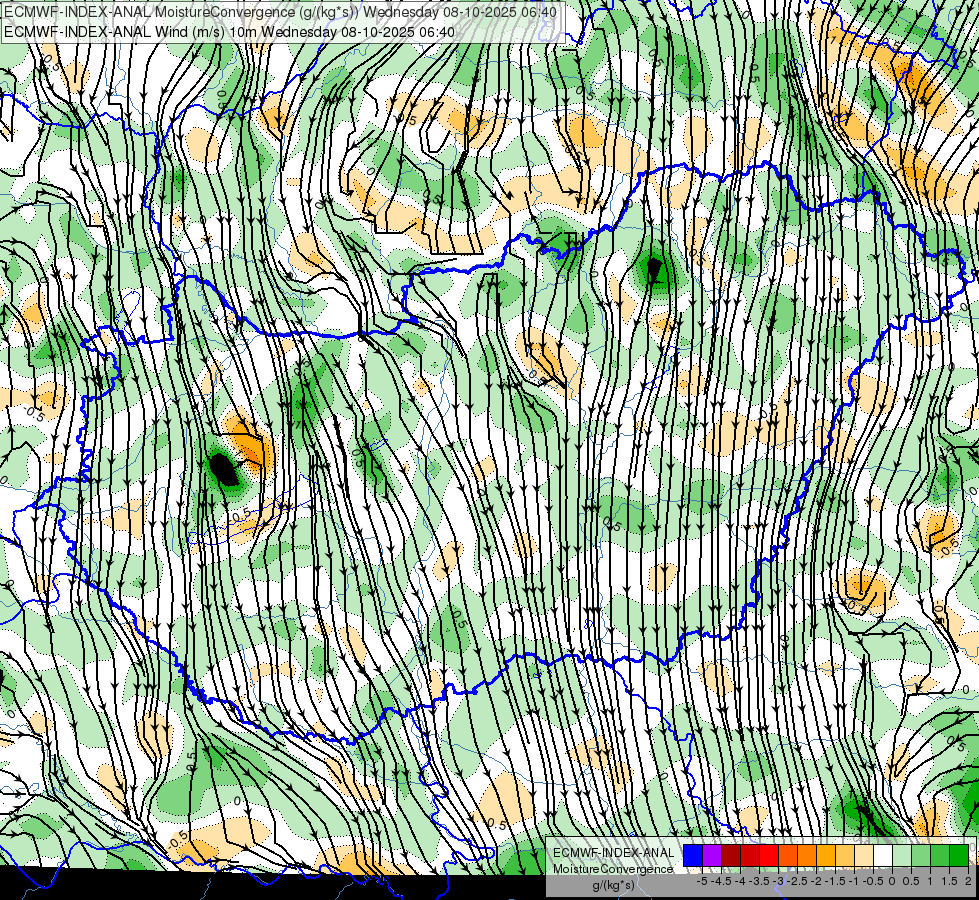This screenshot has height=900, width=979.
Task: Click the 1.5 tick value on the legend
Action: [949, 881]
